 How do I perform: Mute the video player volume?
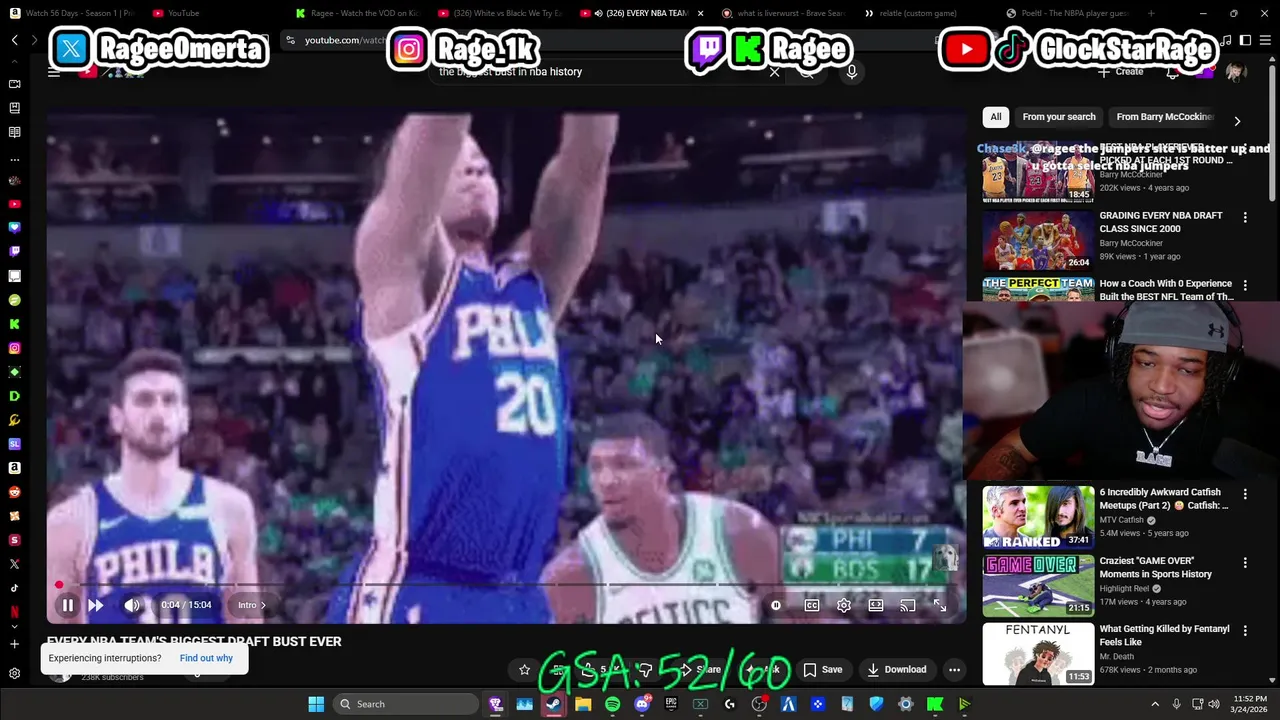[x=132, y=605]
